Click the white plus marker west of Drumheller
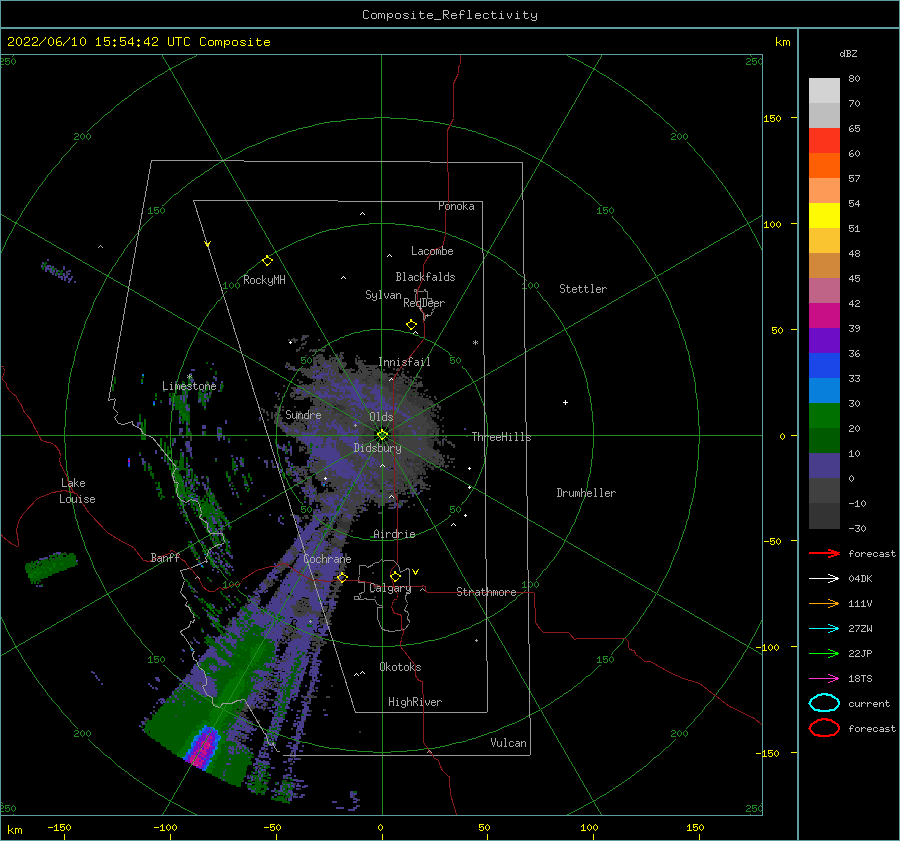This screenshot has height=841, width=900. pos(565,402)
